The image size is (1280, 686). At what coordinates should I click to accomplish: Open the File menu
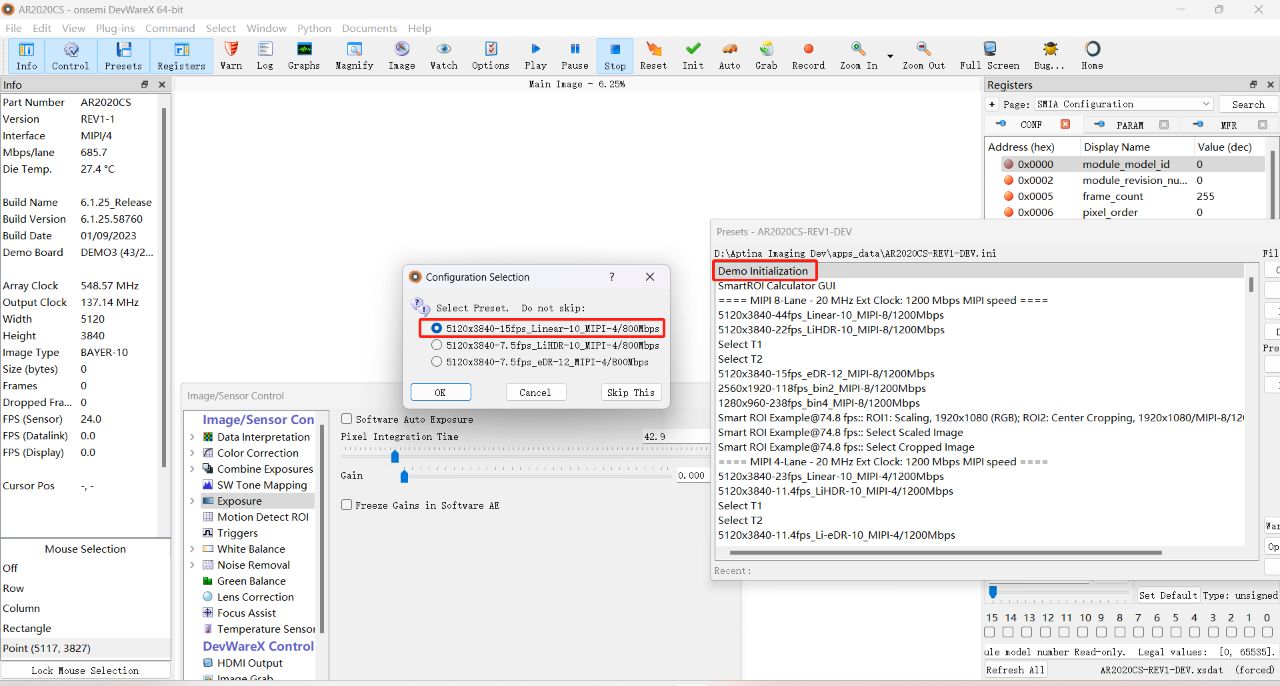pos(14,28)
